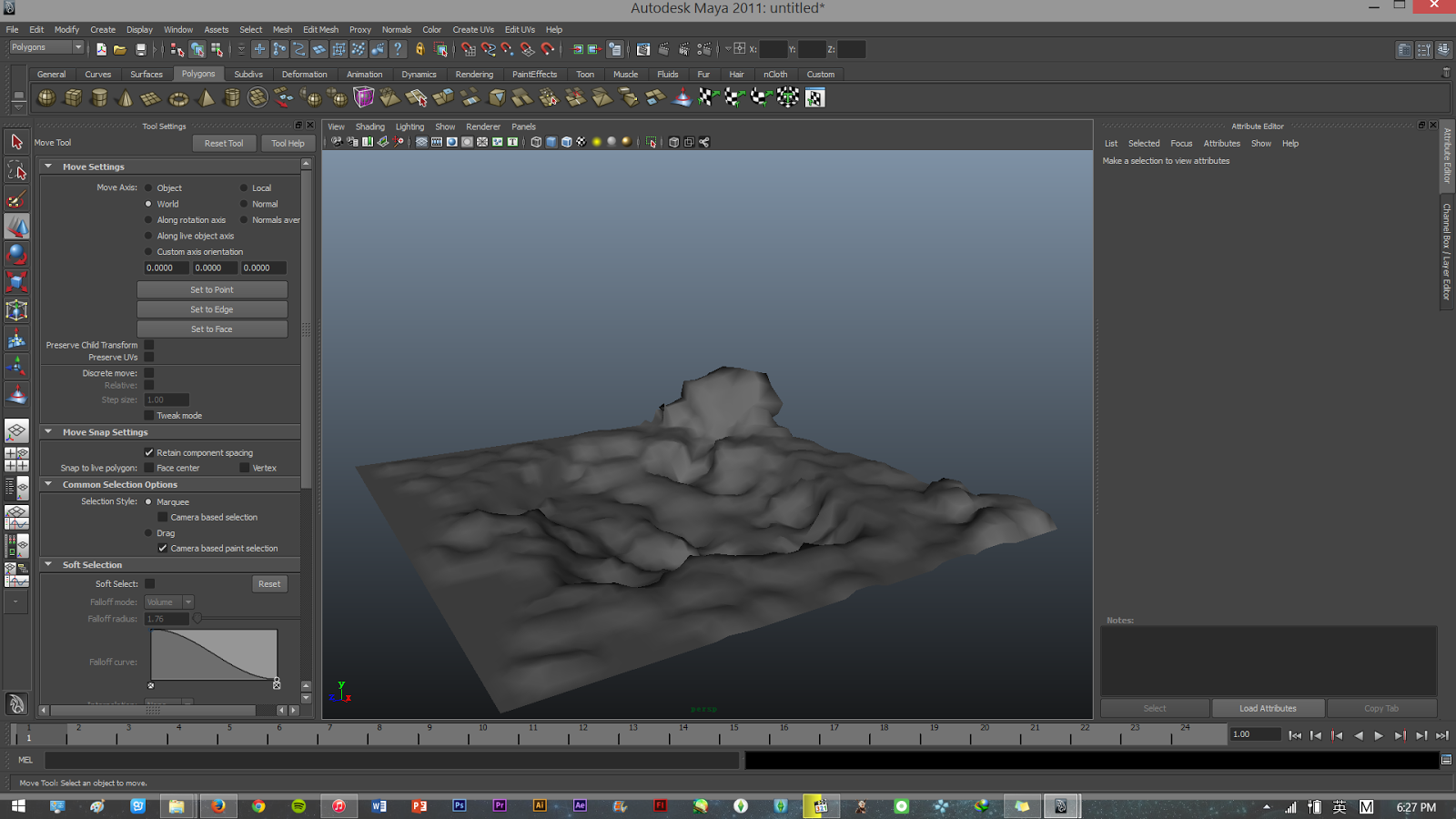Create a polygon cone from the shelf
The height and width of the screenshot is (819, 1456).
point(125,97)
